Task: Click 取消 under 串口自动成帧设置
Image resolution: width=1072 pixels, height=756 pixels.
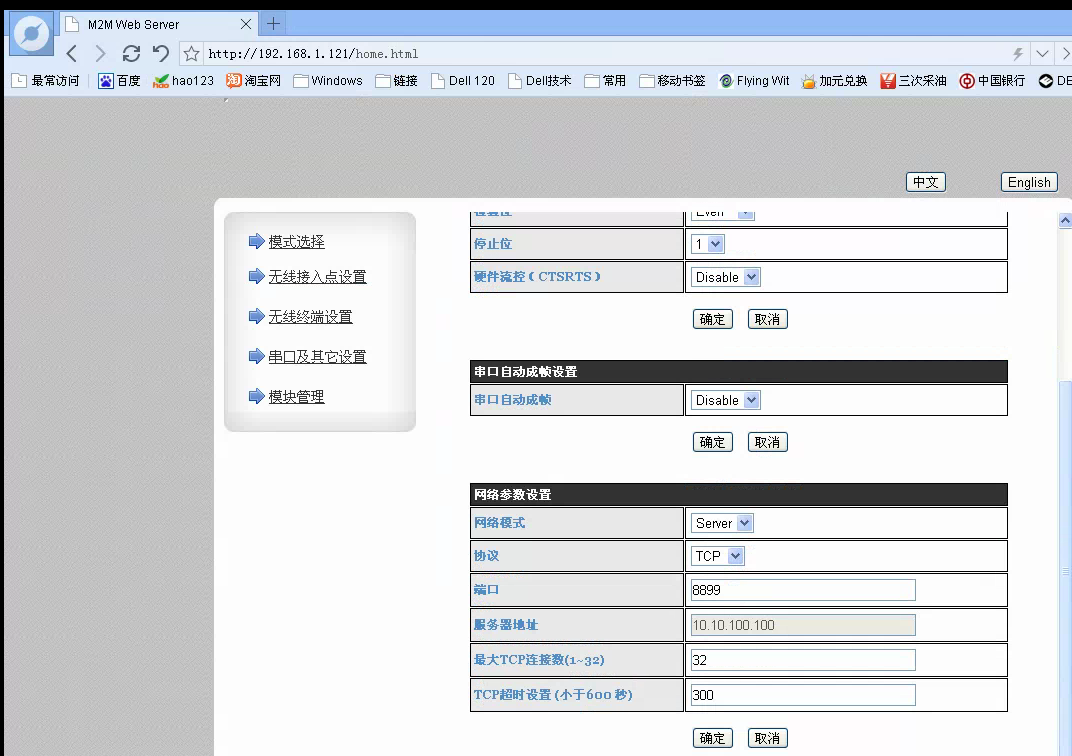Action: tap(767, 442)
